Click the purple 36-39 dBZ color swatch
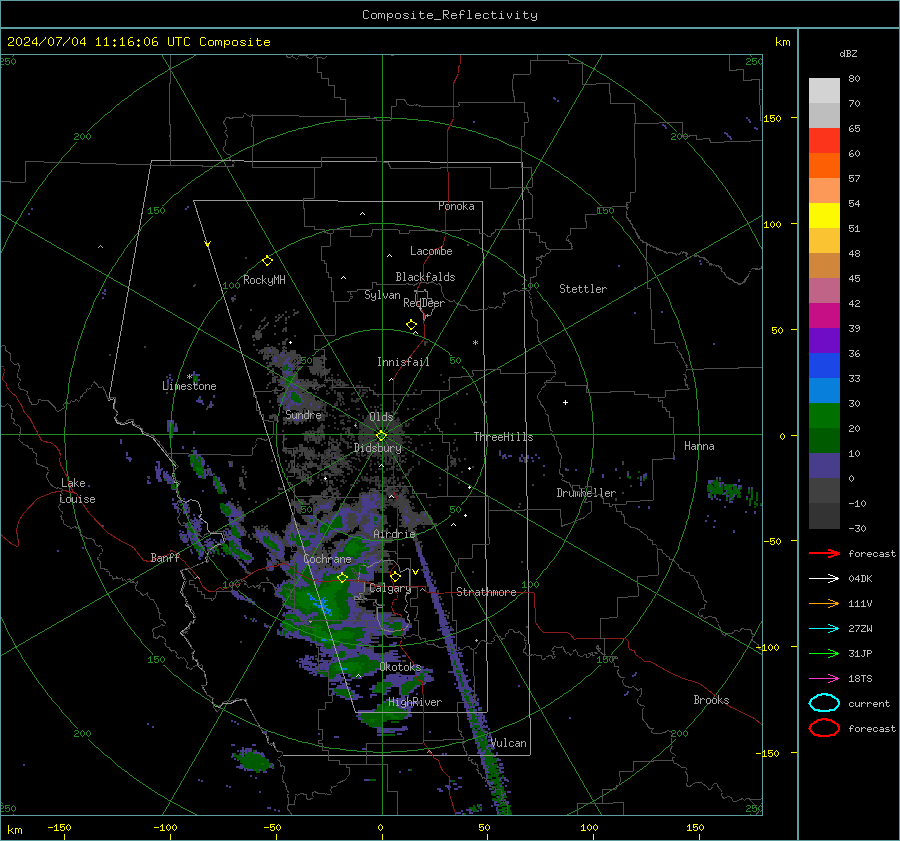The height and width of the screenshot is (841, 900). (x=824, y=341)
